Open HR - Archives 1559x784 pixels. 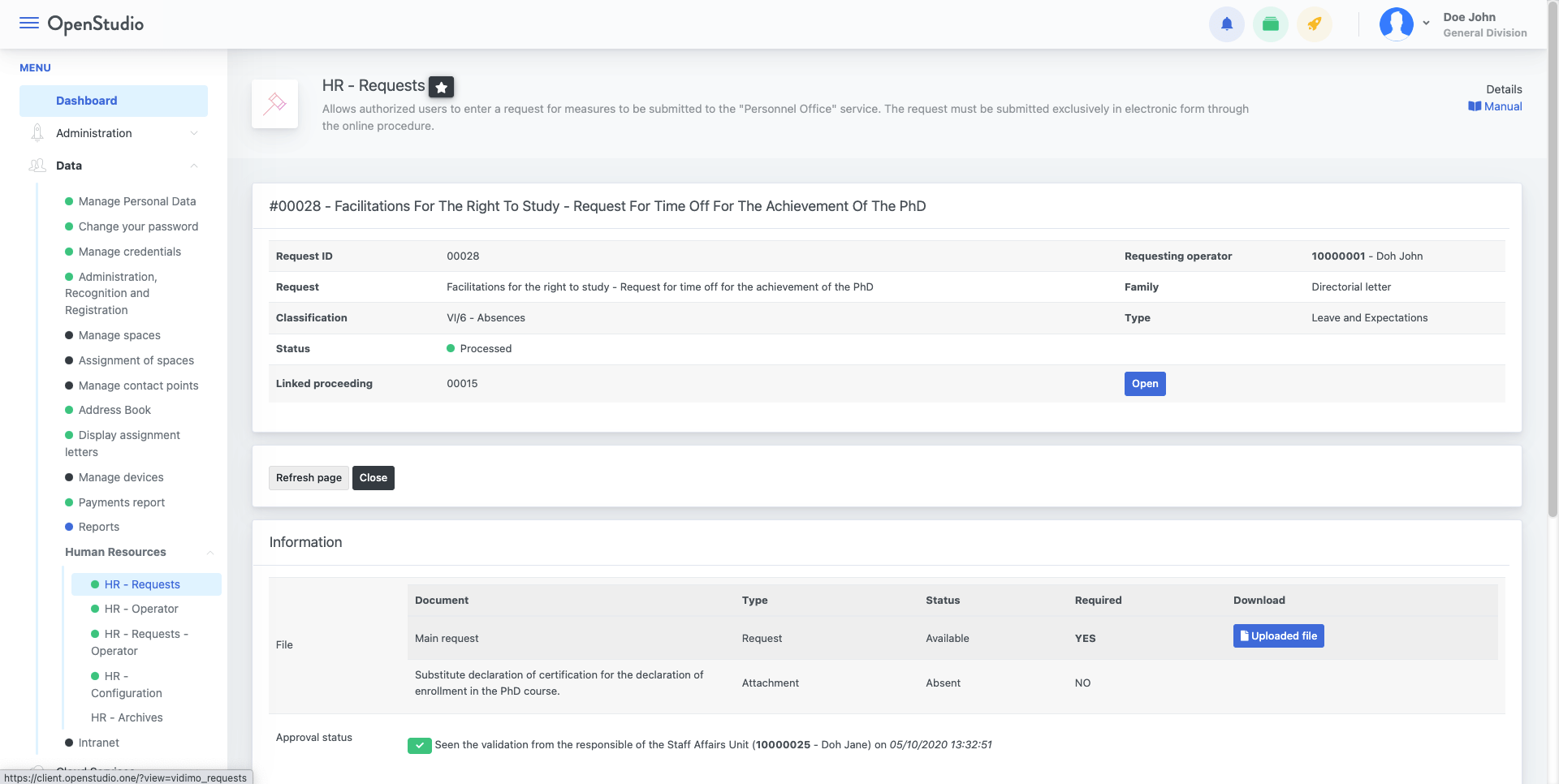(127, 717)
